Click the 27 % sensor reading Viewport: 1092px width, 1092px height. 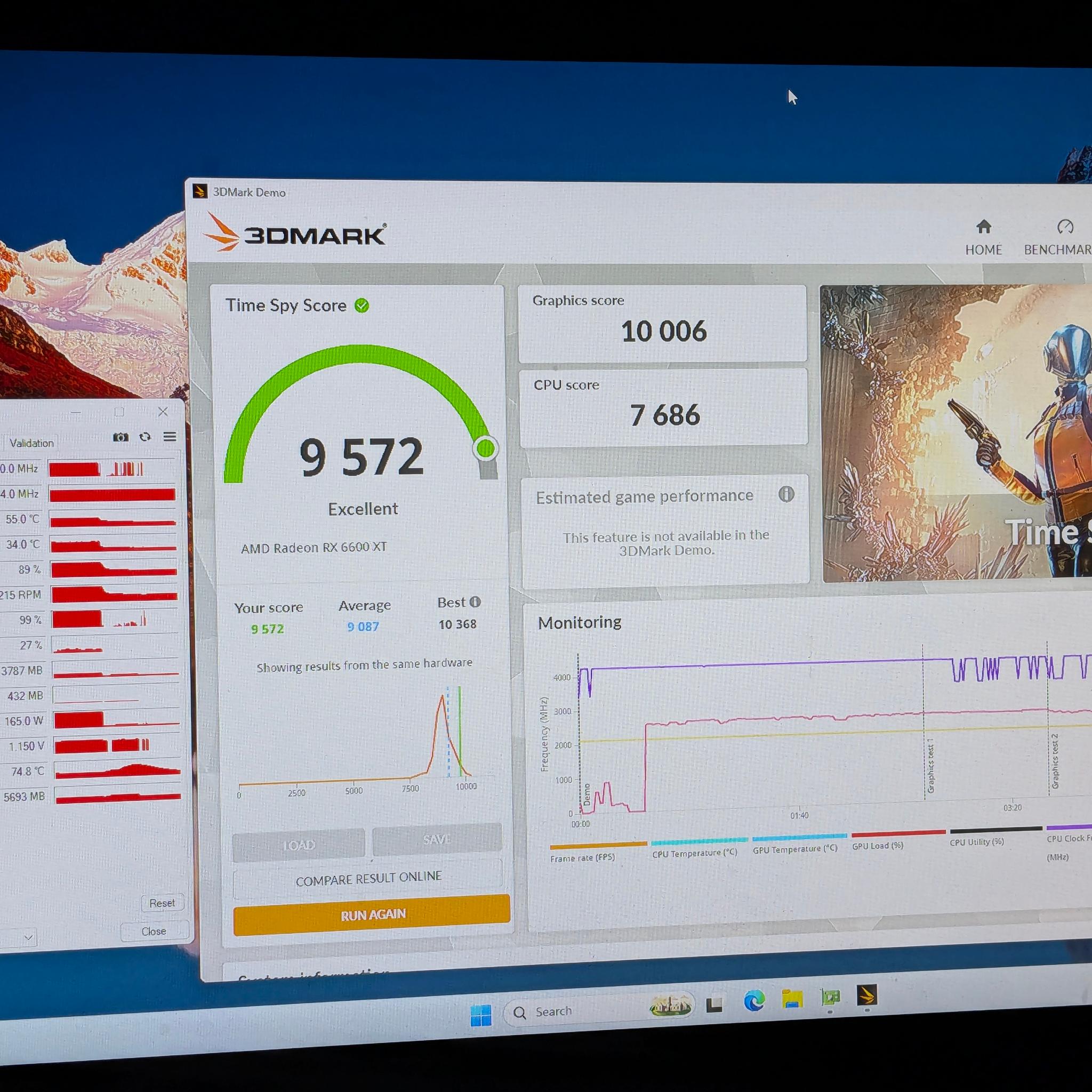[31, 645]
